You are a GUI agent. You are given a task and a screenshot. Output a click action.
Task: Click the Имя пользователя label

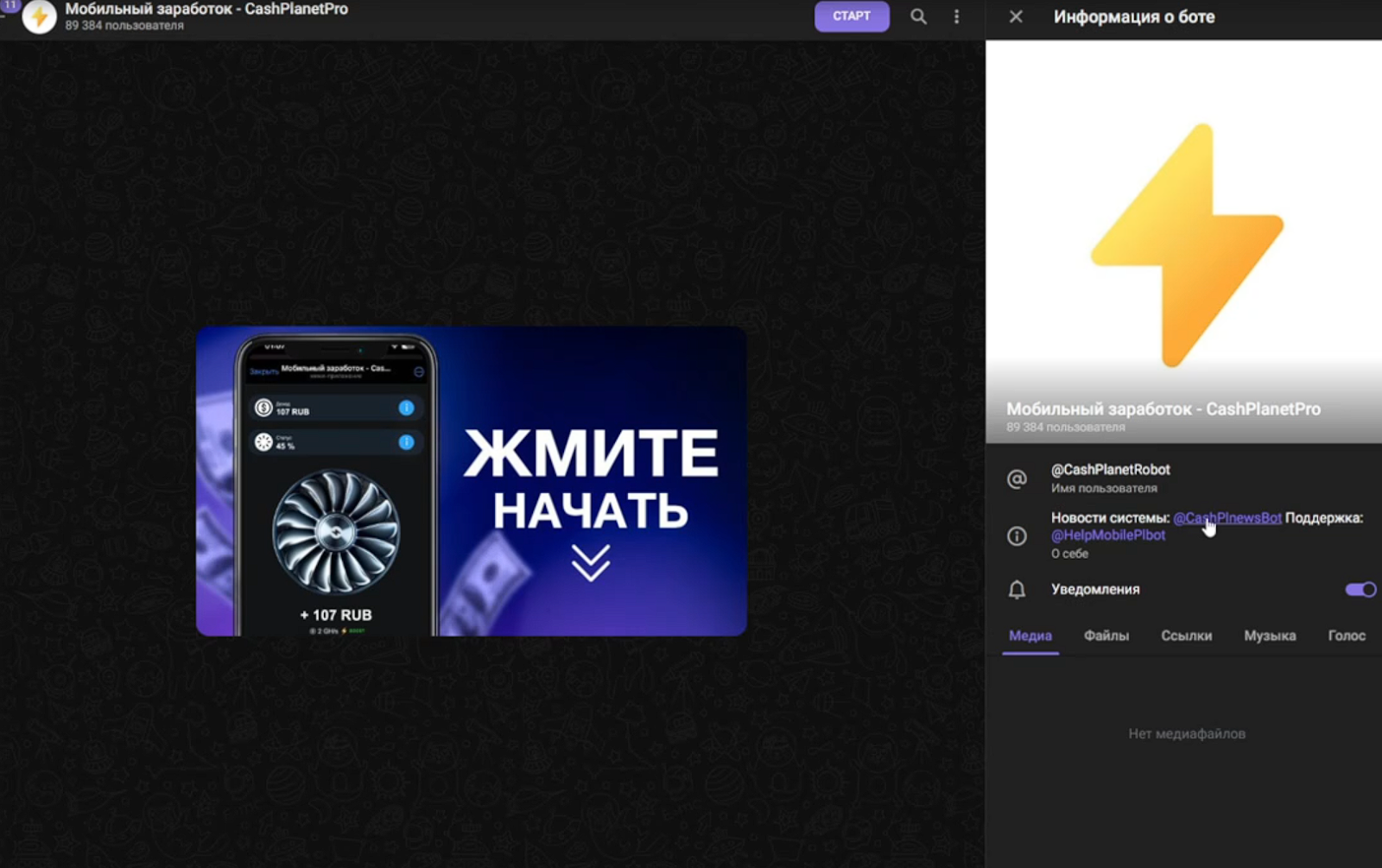click(x=1104, y=488)
